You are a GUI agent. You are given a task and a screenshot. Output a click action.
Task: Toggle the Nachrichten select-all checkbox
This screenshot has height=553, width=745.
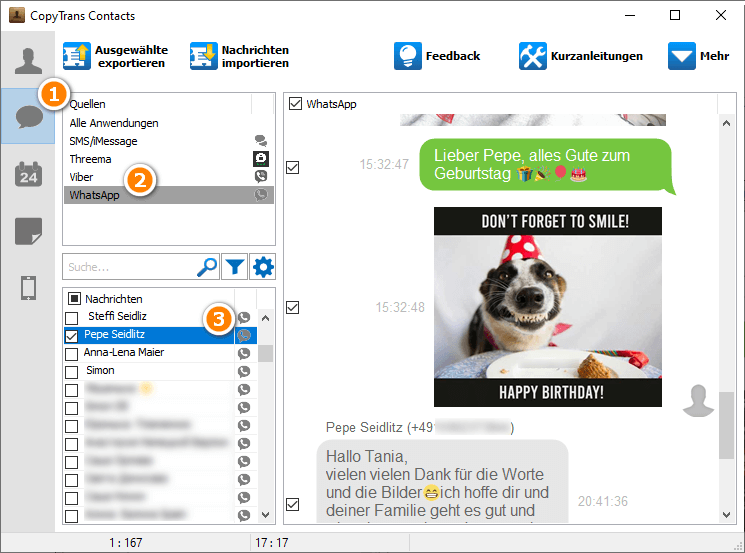pyautogui.click(x=74, y=298)
